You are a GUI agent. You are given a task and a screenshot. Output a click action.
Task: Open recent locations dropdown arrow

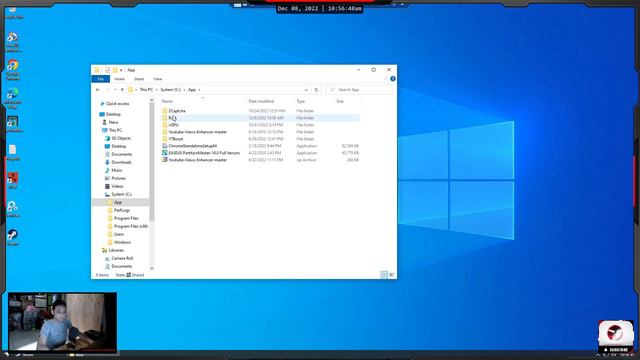click(115, 89)
